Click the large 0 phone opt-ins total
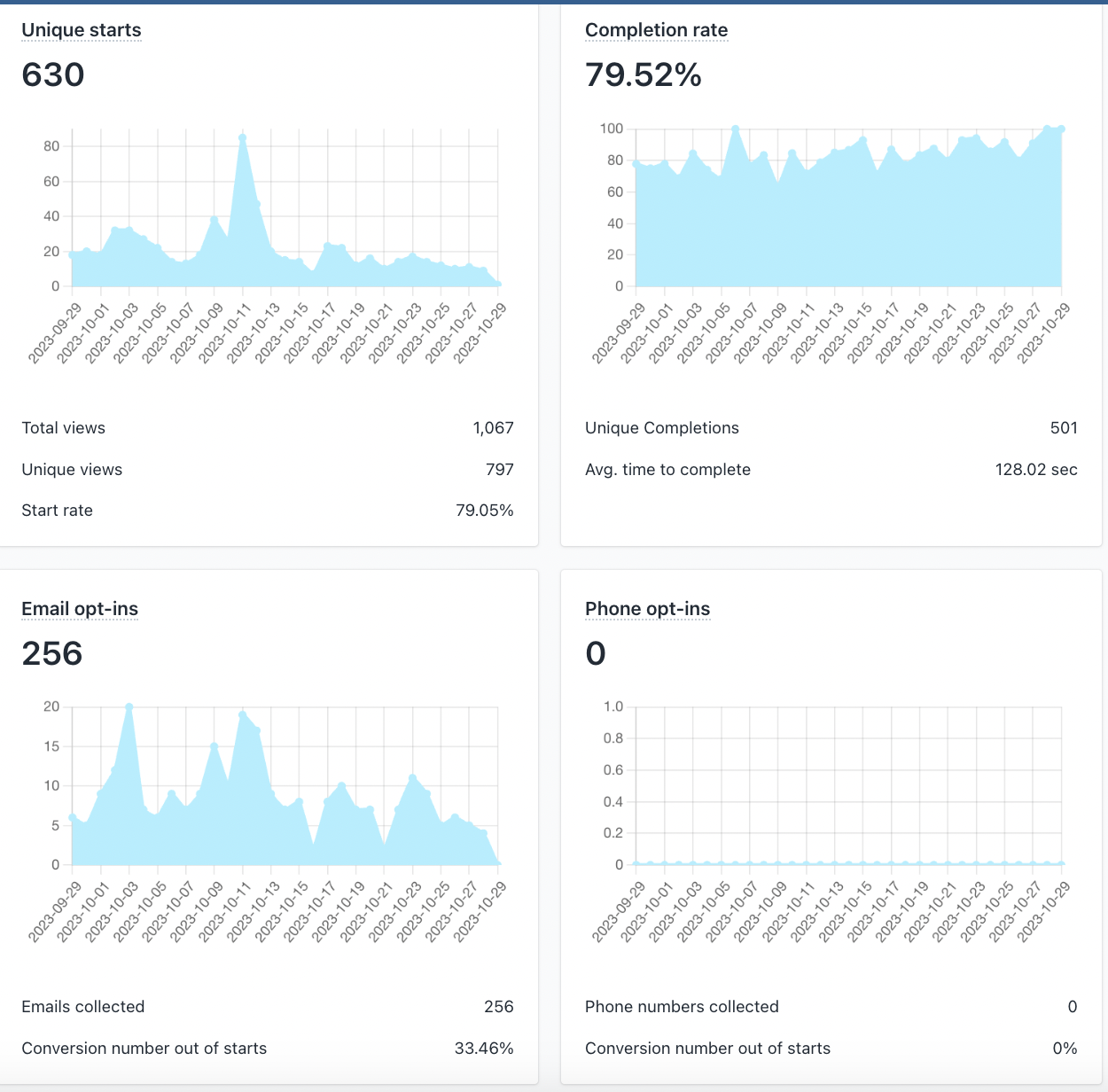Viewport: 1108px width, 1092px height. pyautogui.click(x=596, y=653)
